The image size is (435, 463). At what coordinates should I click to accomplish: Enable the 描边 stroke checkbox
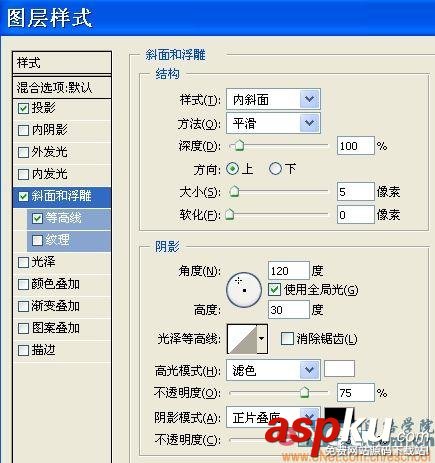[23, 350]
